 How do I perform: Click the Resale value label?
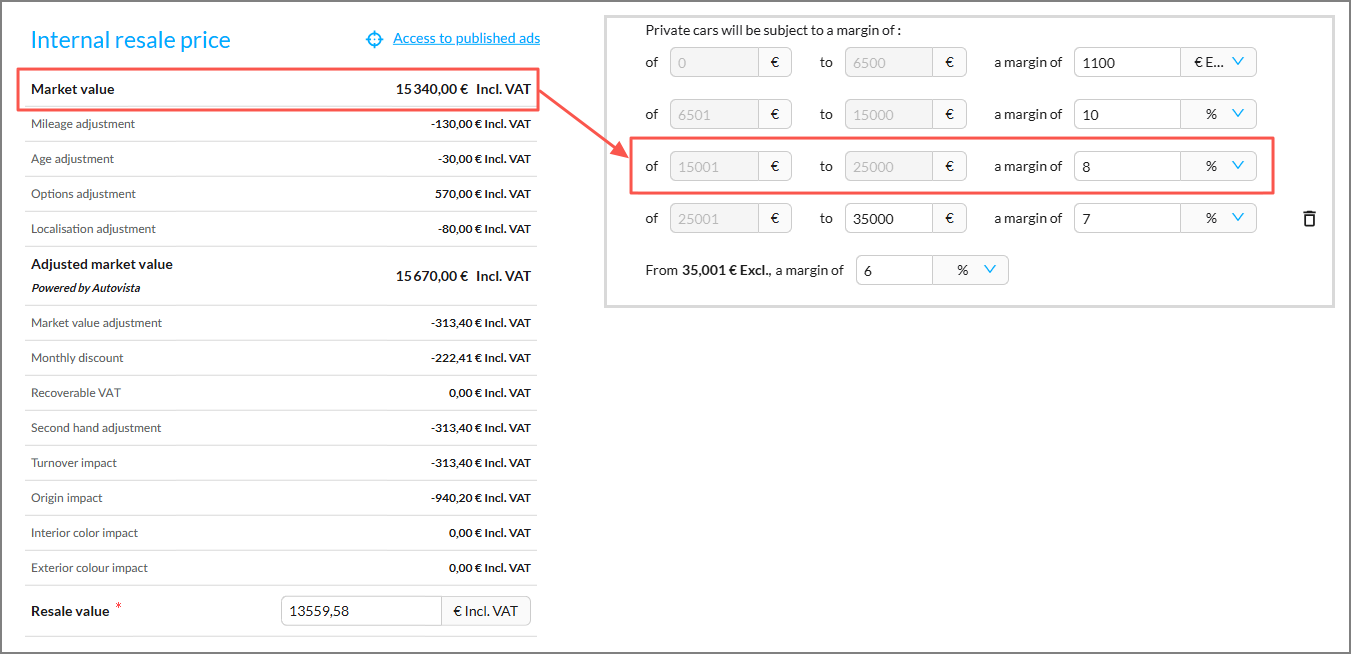pos(70,611)
